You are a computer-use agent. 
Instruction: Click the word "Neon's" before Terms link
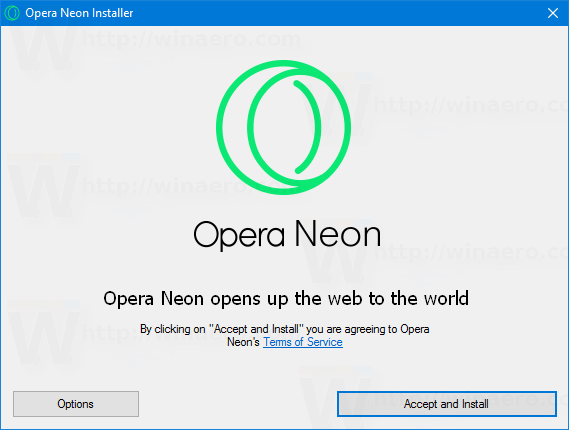tap(243, 342)
